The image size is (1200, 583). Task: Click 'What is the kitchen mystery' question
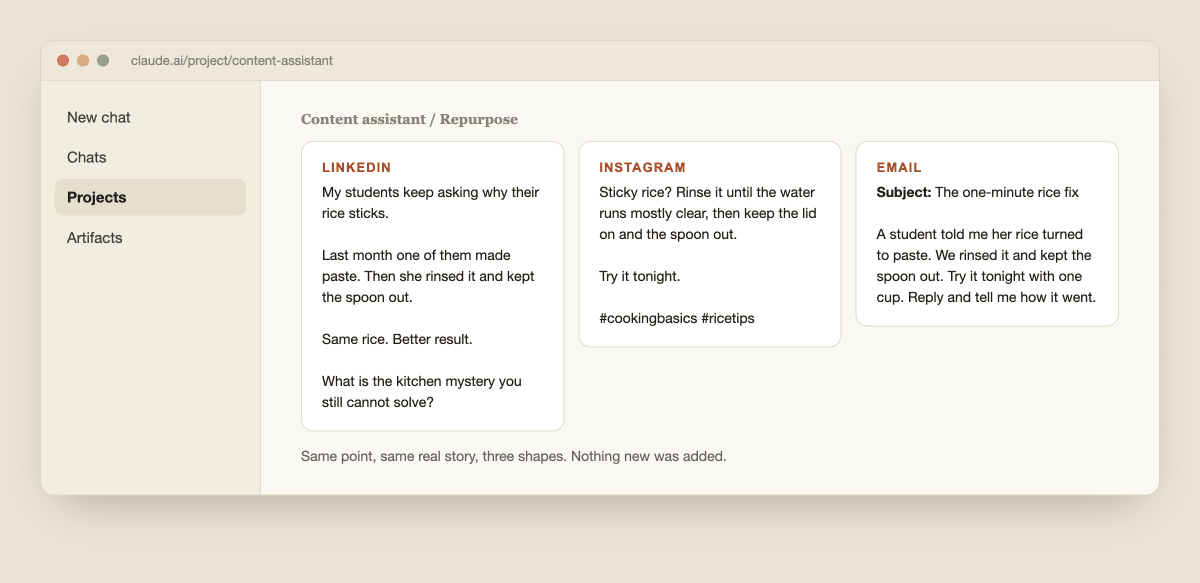[421, 392]
